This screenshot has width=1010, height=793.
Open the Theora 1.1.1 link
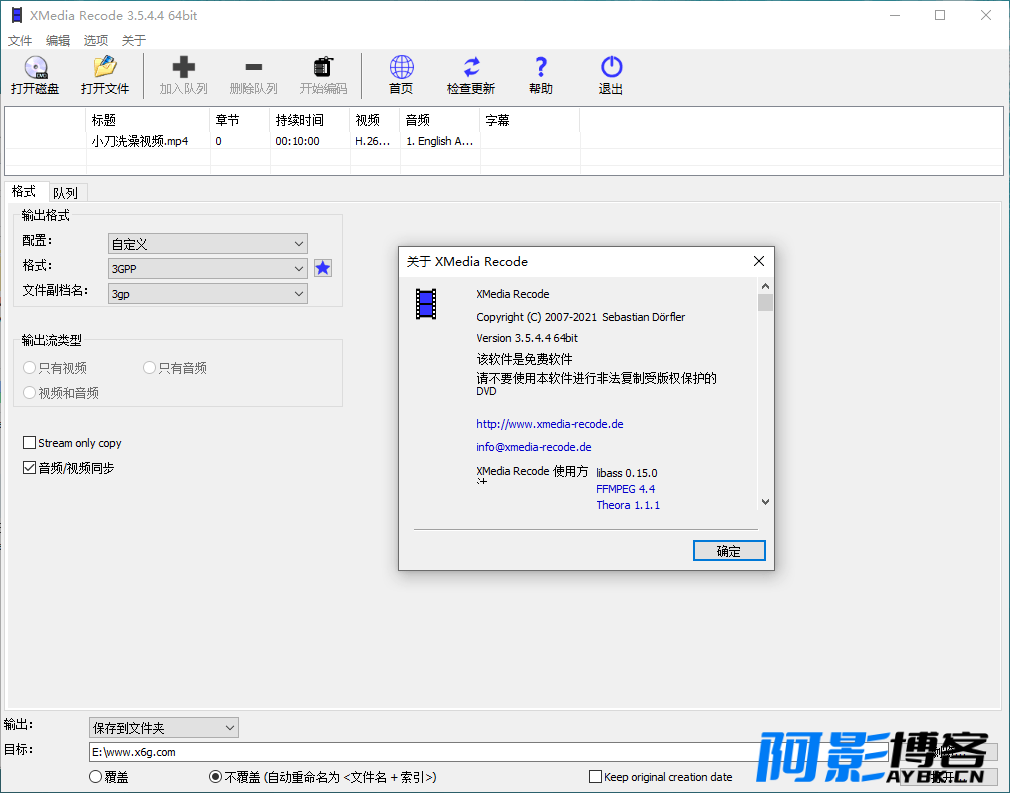point(628,505)
